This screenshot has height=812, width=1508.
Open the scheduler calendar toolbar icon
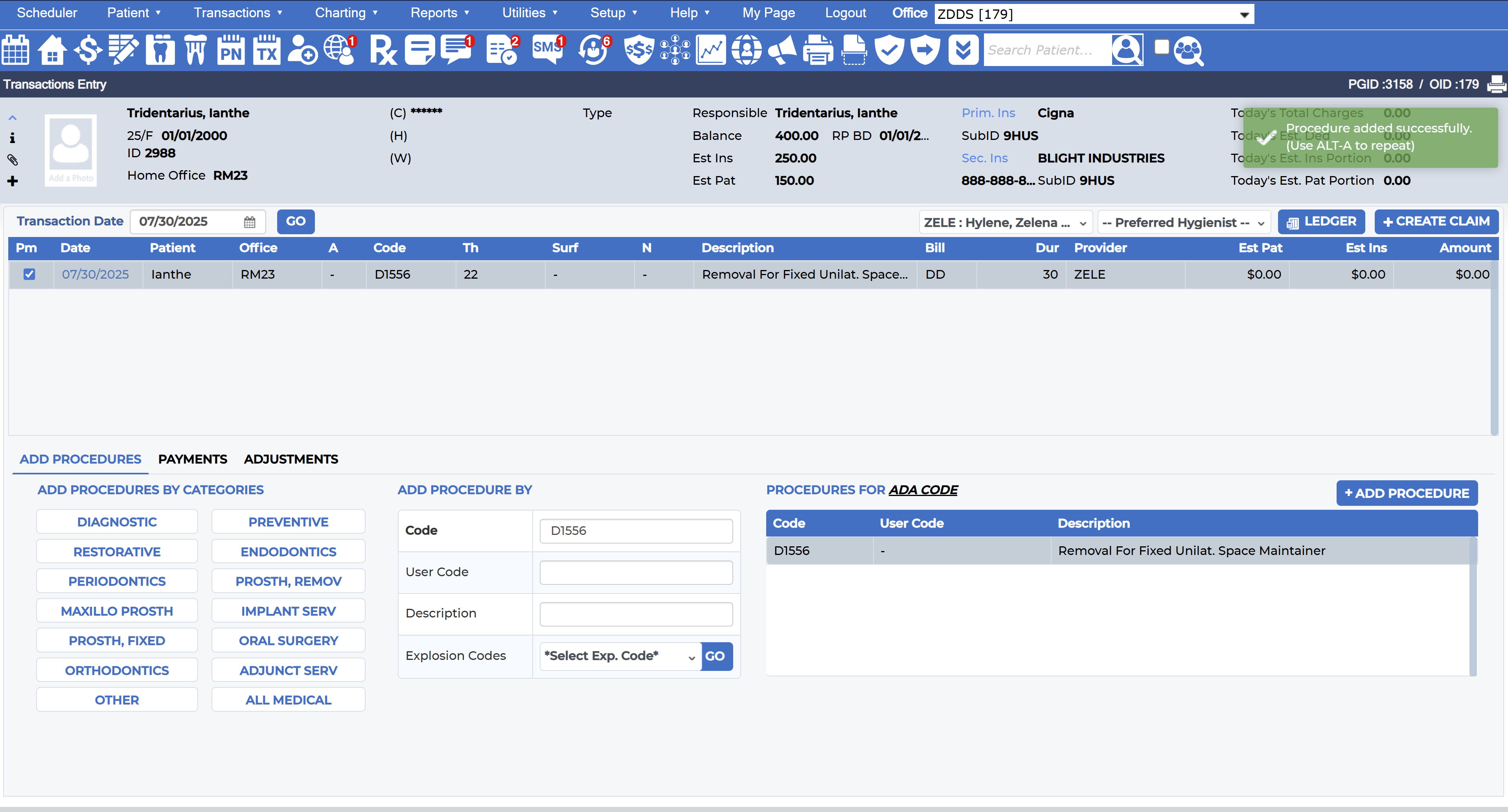click(16, 50)
